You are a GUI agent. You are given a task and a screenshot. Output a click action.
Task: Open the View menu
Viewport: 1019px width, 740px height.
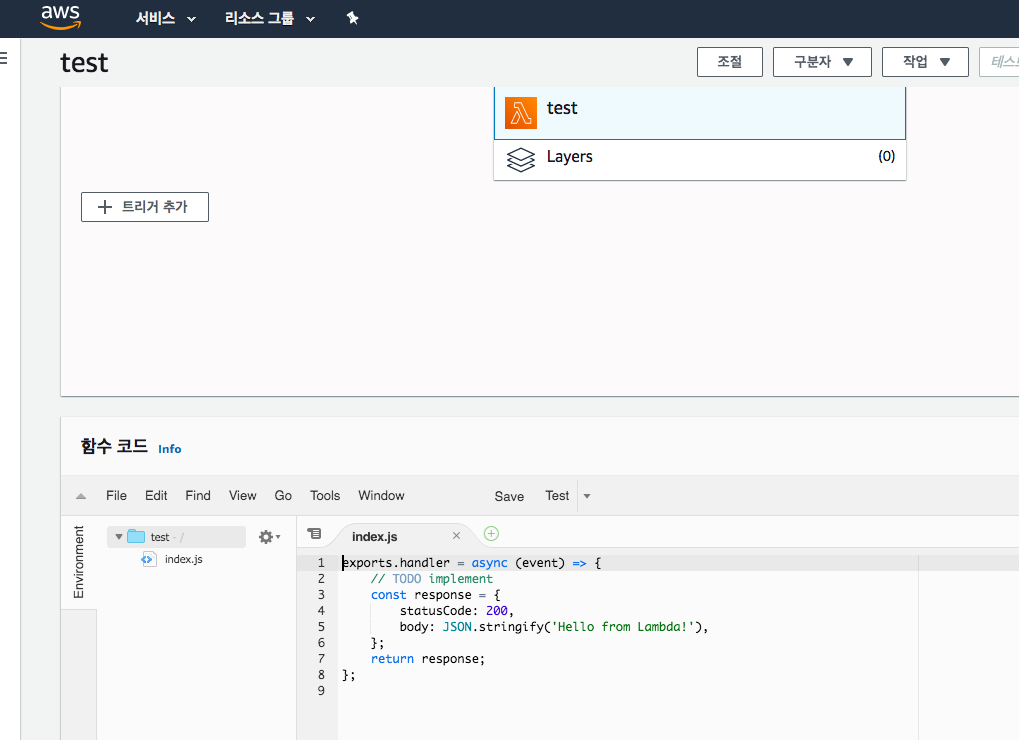tap(242, 496)
